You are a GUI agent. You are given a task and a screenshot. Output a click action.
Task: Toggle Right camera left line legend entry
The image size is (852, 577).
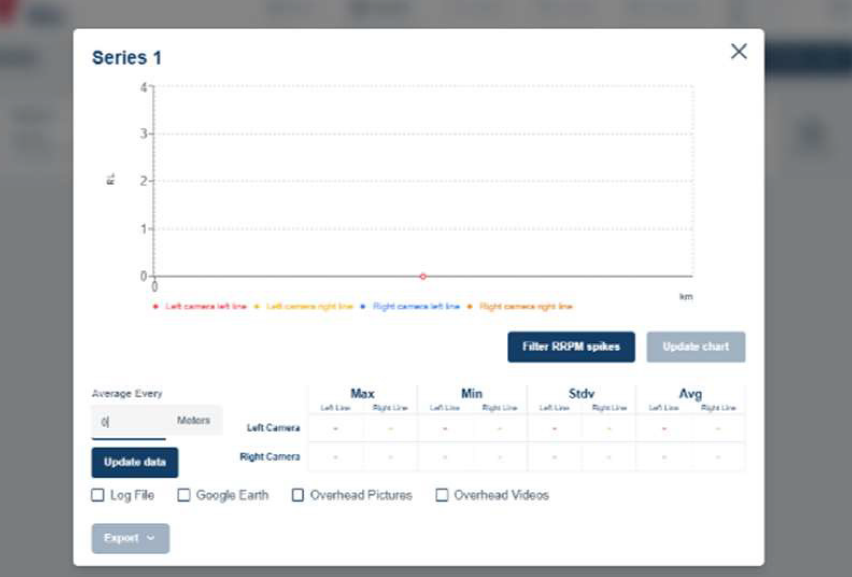pyautogui.click(x=413, y=306)
